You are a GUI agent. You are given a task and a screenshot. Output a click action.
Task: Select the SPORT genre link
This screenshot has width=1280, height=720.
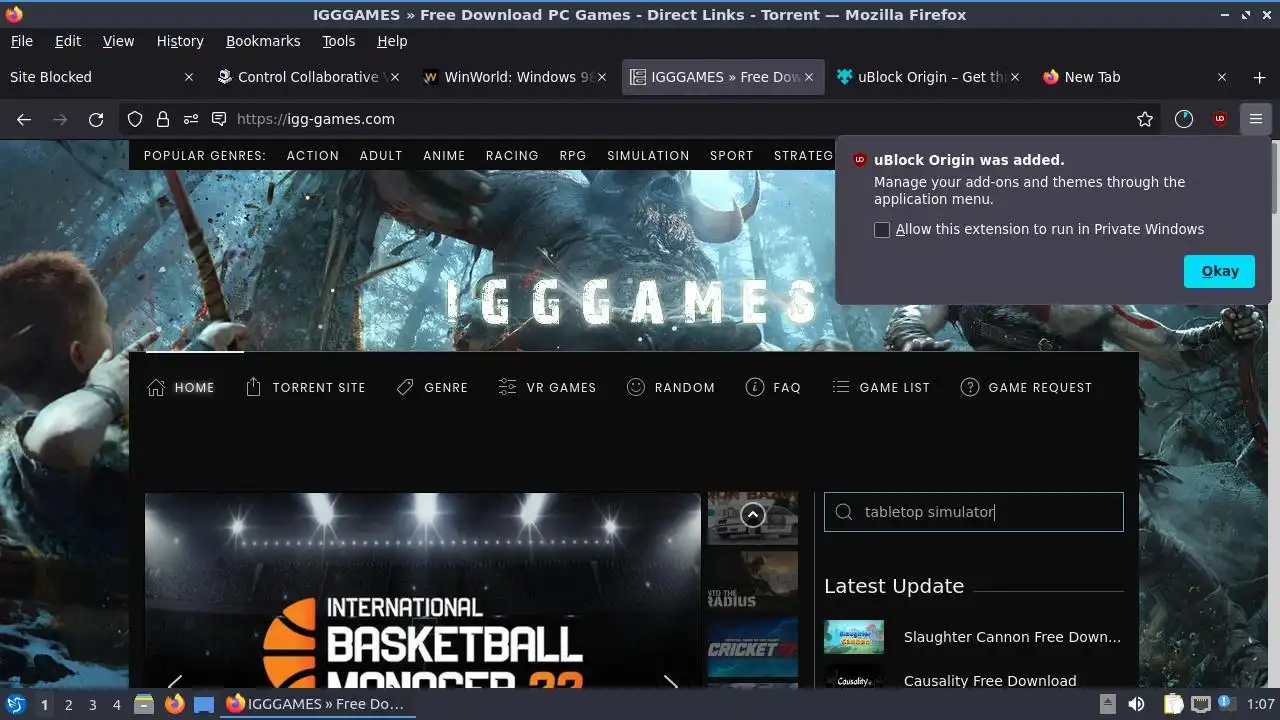732,156
